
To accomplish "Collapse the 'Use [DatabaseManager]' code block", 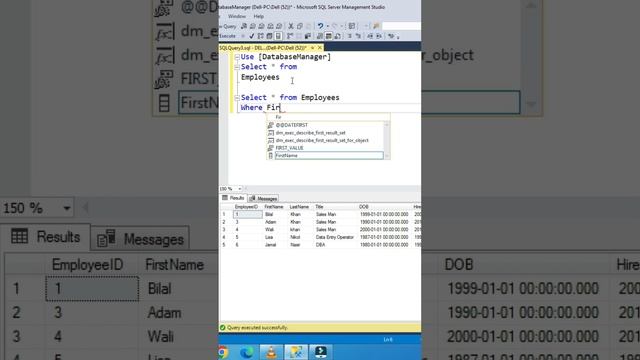I will (237, 57).
